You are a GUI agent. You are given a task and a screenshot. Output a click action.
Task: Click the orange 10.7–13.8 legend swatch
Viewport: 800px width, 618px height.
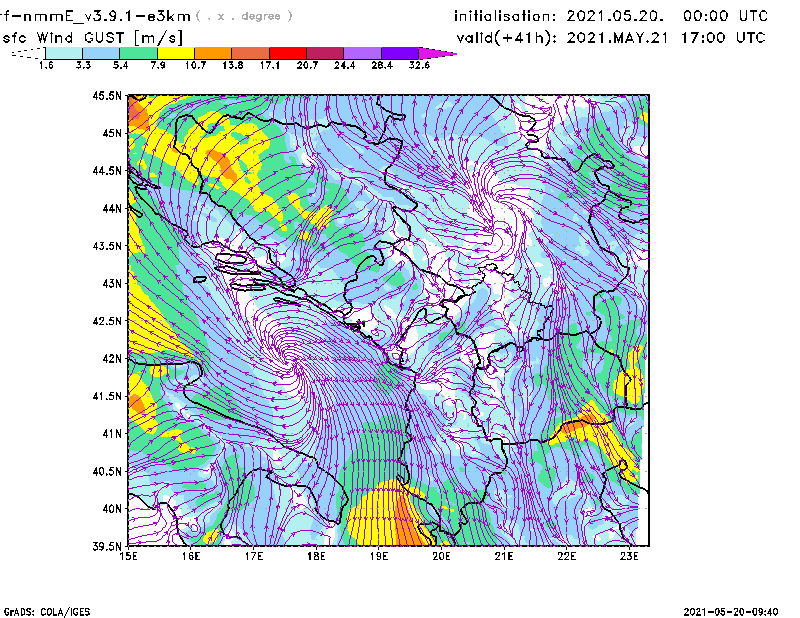[x=213, y=53]
